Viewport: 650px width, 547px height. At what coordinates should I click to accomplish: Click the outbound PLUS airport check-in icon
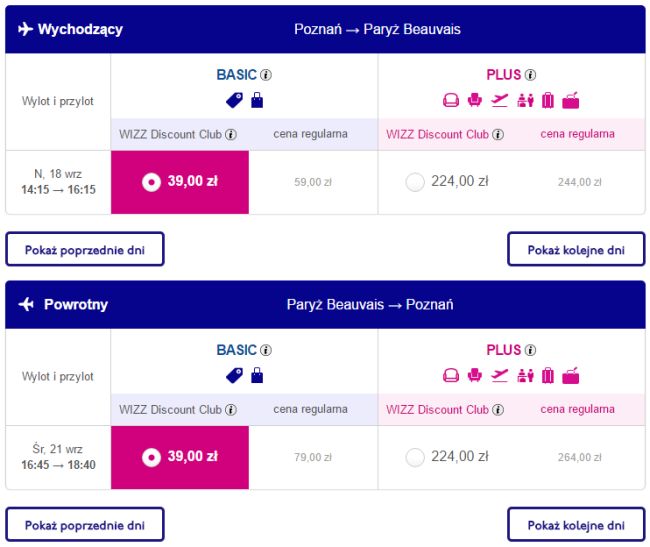coord(524,100)
